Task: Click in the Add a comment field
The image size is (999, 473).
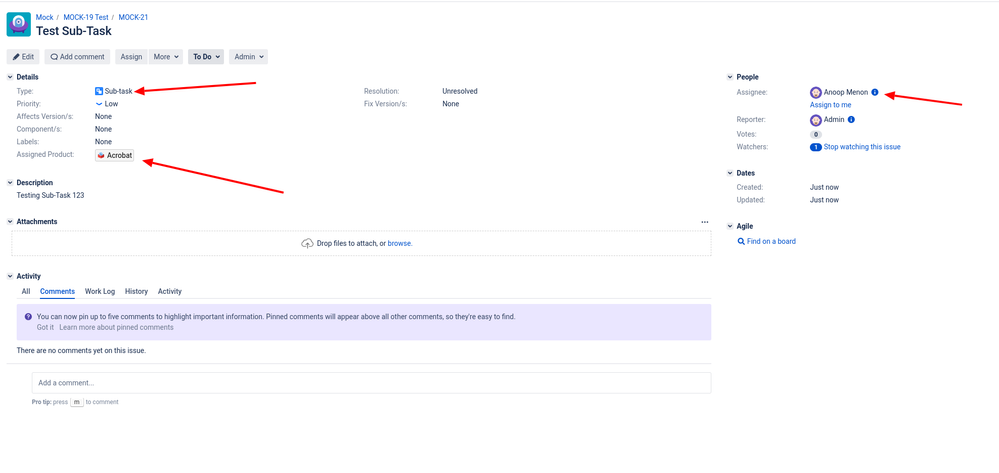Action: point(371,383)
